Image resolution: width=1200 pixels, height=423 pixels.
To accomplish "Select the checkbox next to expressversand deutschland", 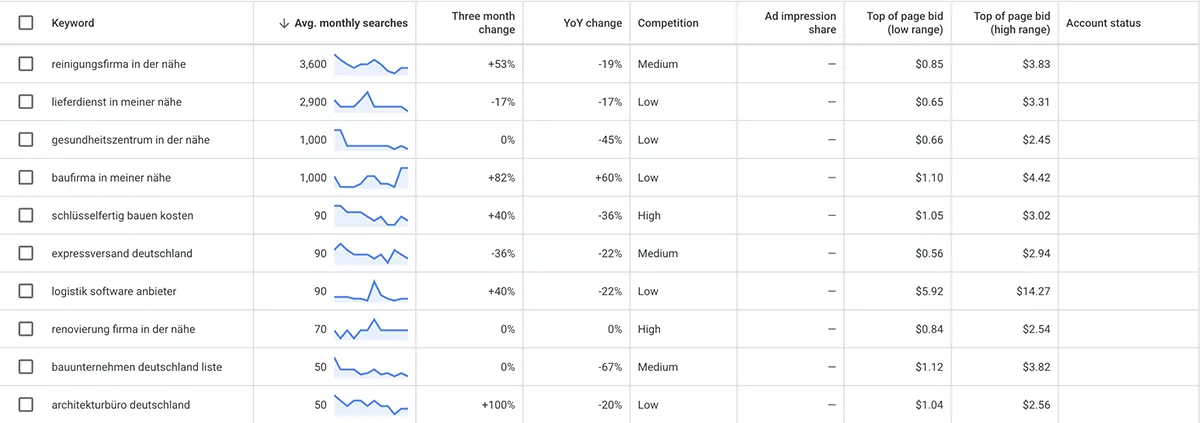I will click(26, 254).
